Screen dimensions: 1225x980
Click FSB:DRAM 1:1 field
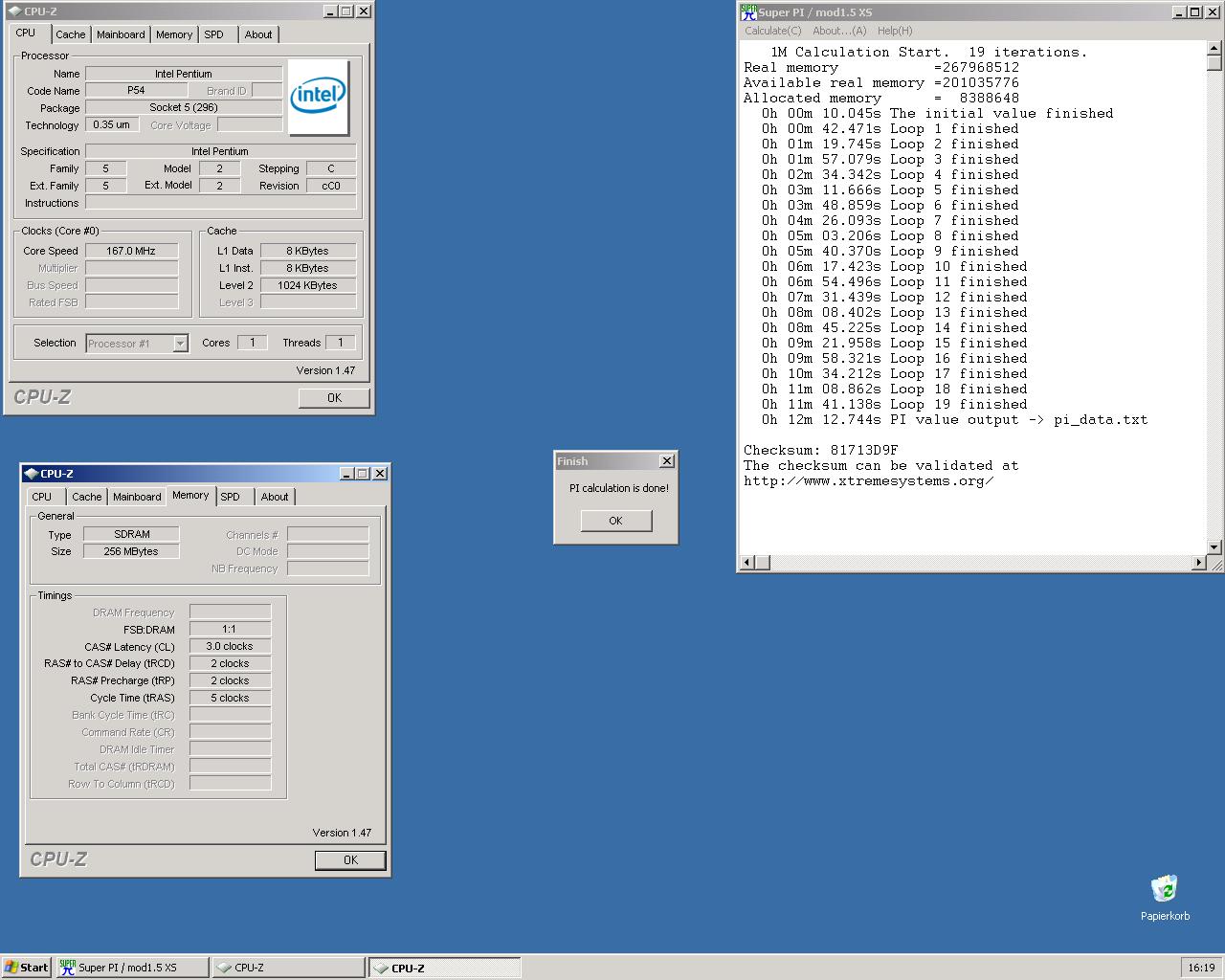[x=230, y=629]
